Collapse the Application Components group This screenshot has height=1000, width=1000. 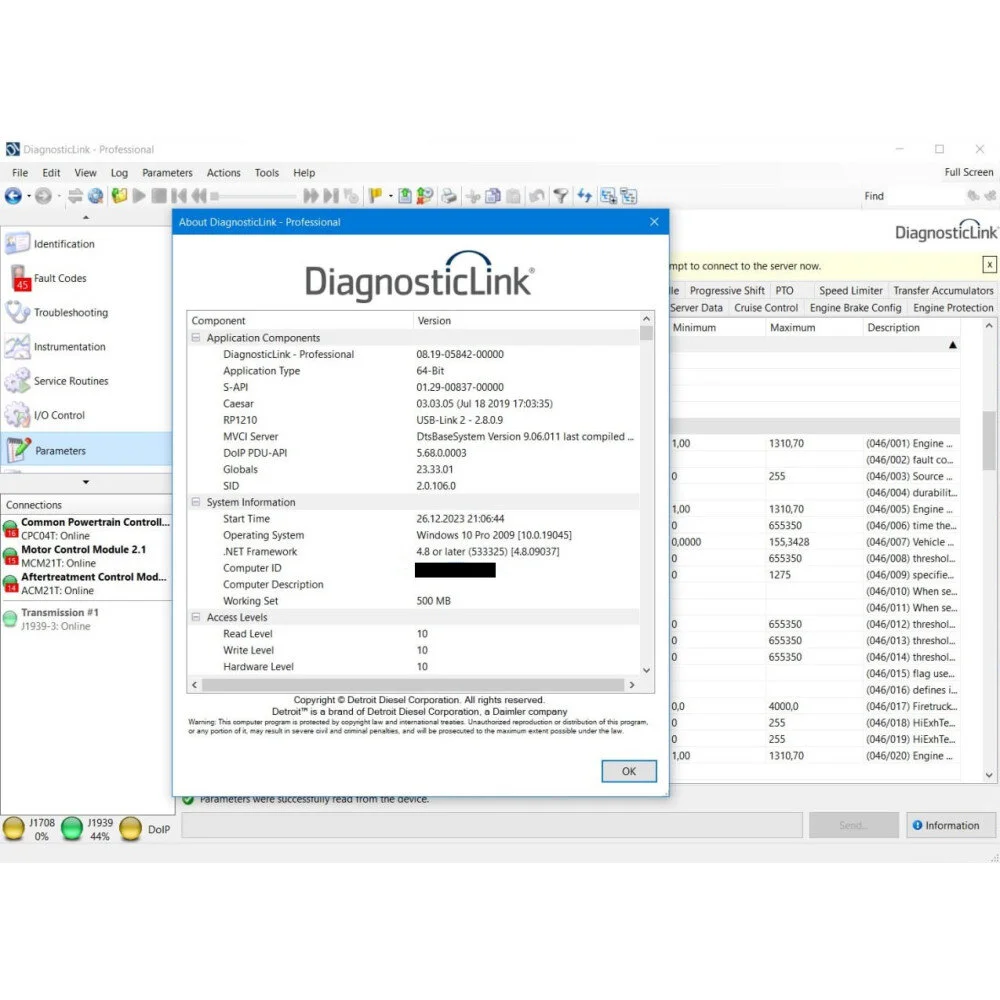(x=196, y=338)
